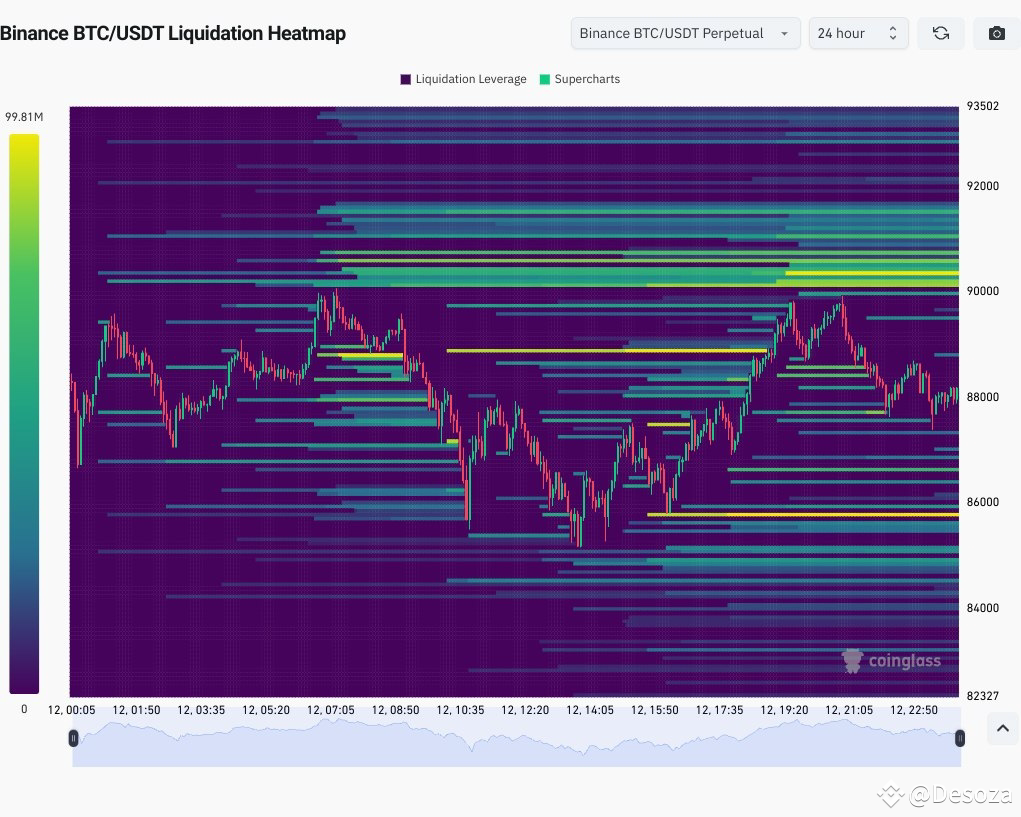The image size is (1021, 817).
Task: Toggle visibility of the Liquidation Leverage series
Action: click(462, 79)
